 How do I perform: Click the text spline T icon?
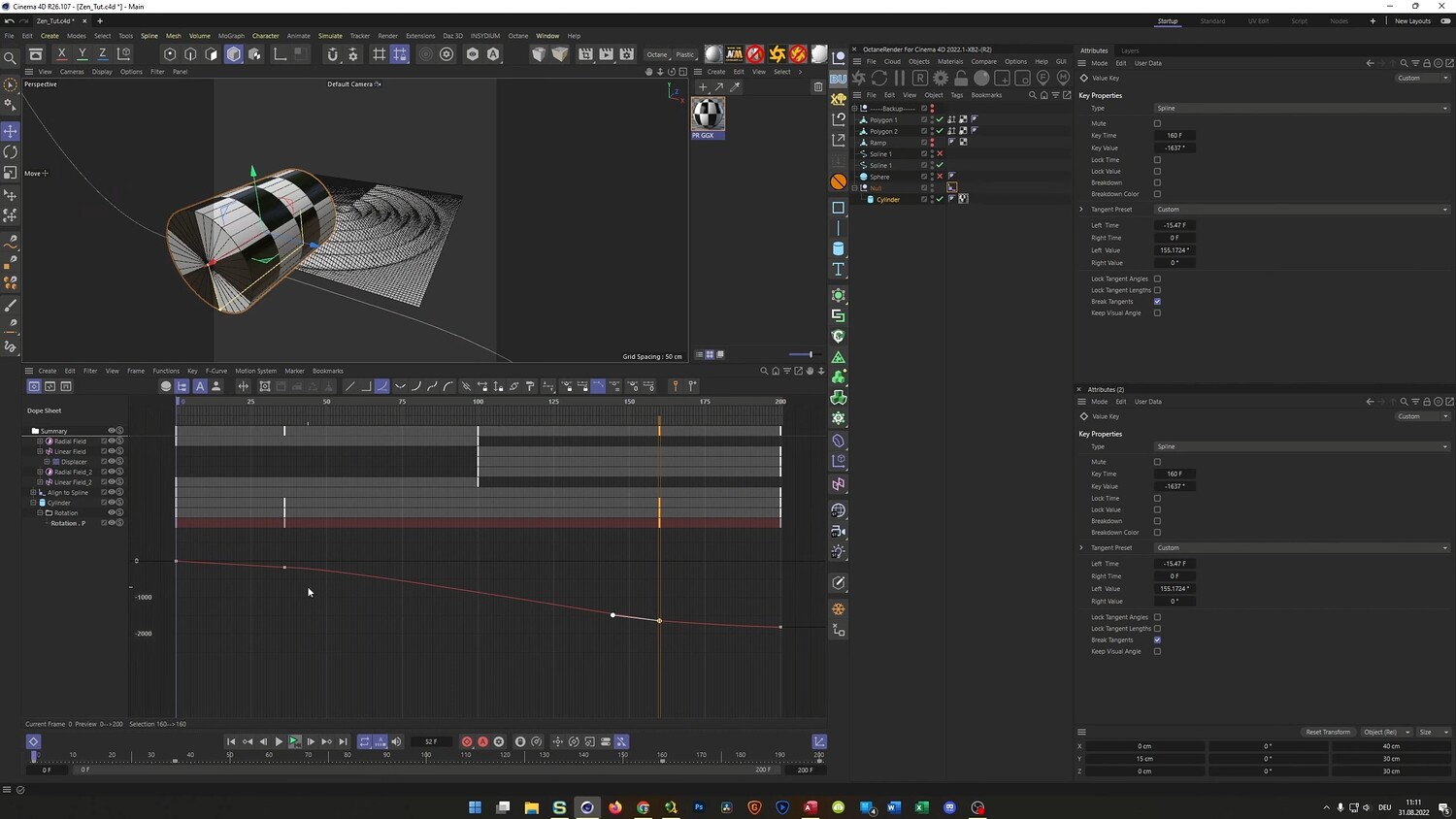pos(839,269)
